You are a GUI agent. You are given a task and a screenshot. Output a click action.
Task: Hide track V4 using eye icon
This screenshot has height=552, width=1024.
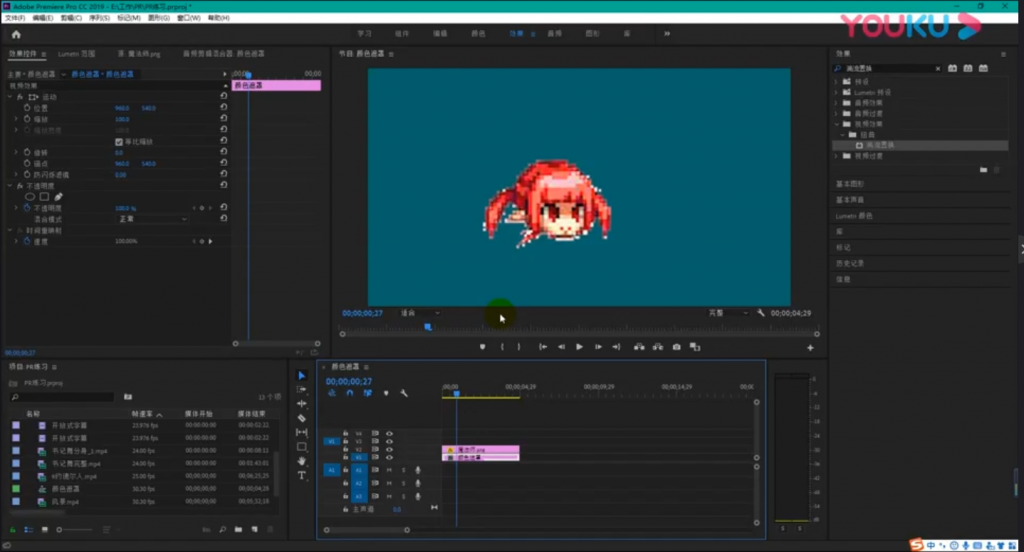point(389,434)
